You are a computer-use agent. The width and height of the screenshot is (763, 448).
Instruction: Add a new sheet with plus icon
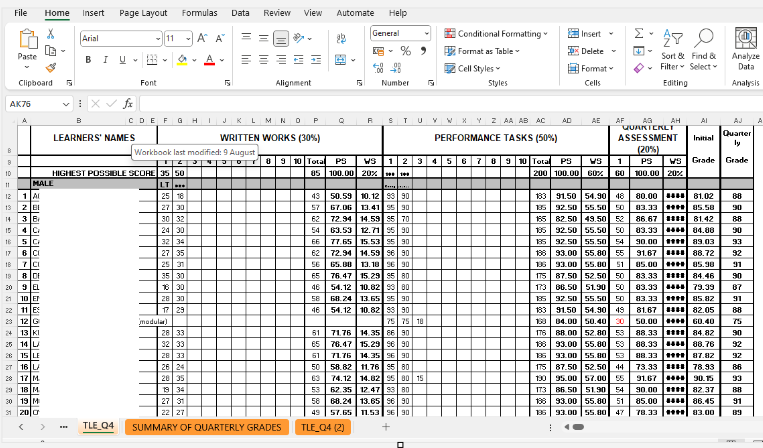tap(386, 427)
